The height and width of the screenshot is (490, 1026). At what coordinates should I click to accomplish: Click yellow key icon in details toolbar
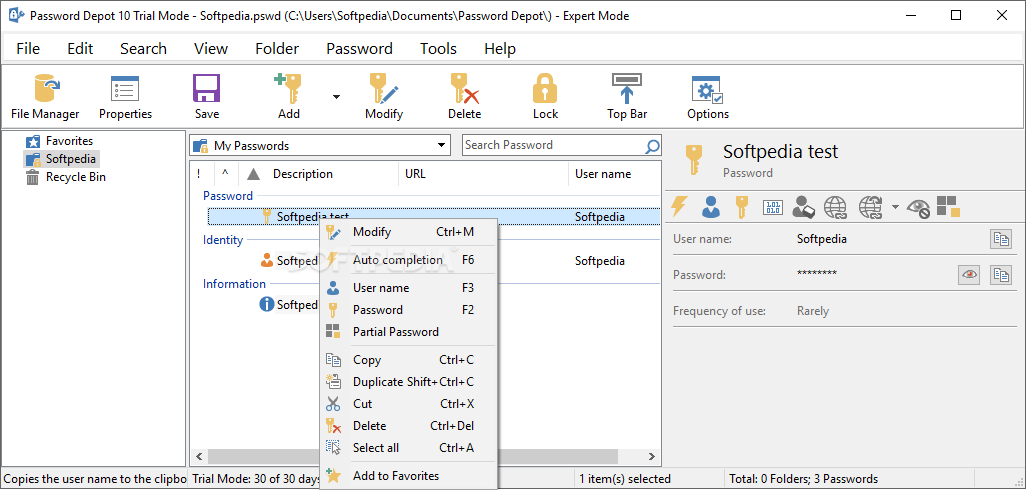point(741,207)
